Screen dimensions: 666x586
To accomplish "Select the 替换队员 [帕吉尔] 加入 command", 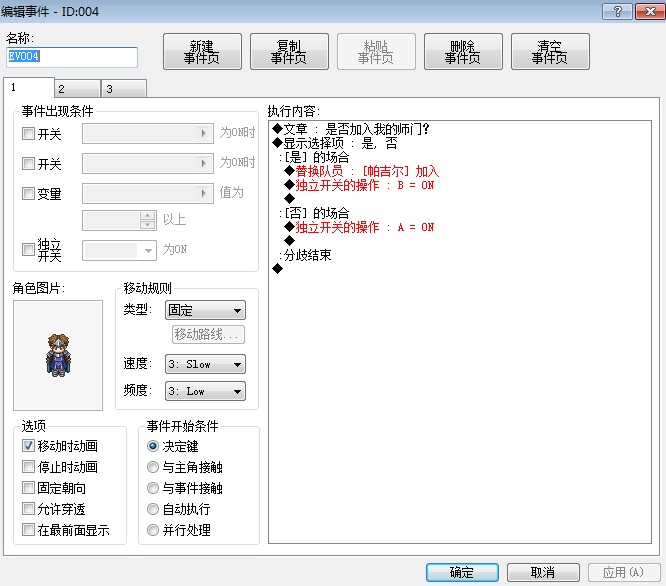I will click(362, 171).
